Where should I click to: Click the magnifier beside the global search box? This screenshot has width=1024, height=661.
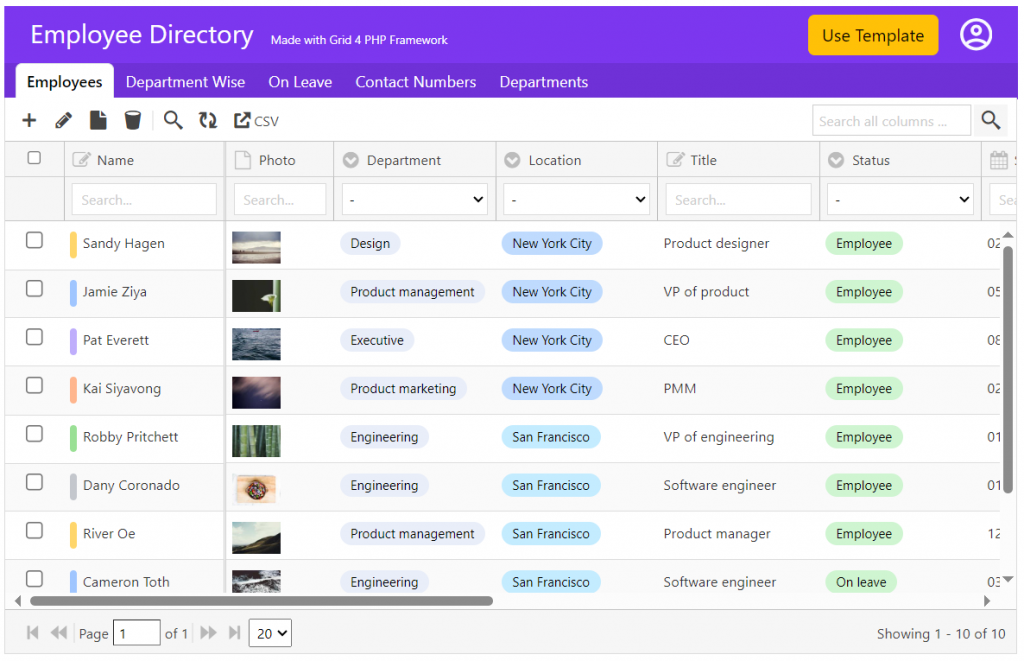pos(990,120)
